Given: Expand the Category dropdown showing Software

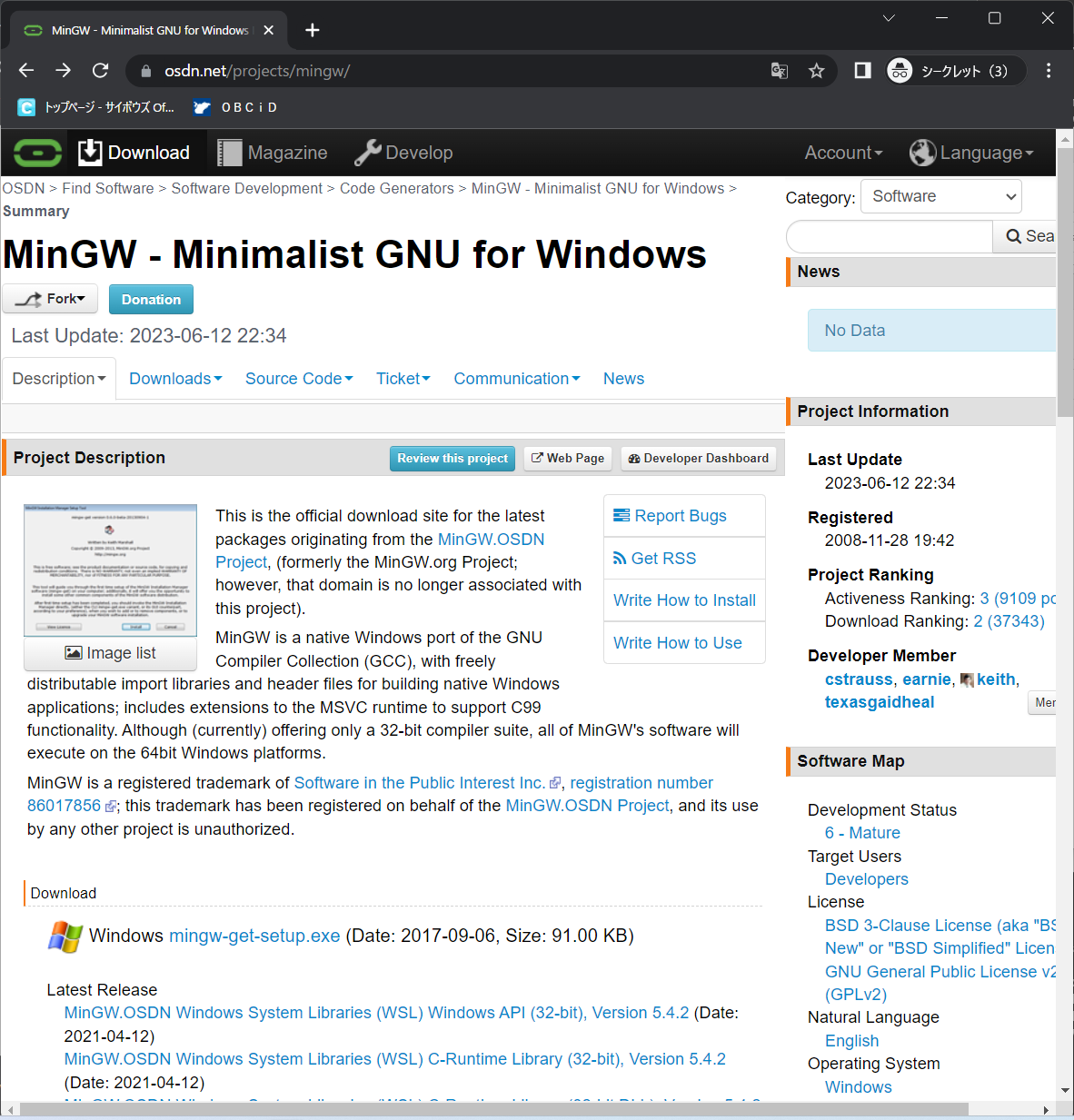Looking at the screenshot, I should click(x=940, y=196).
